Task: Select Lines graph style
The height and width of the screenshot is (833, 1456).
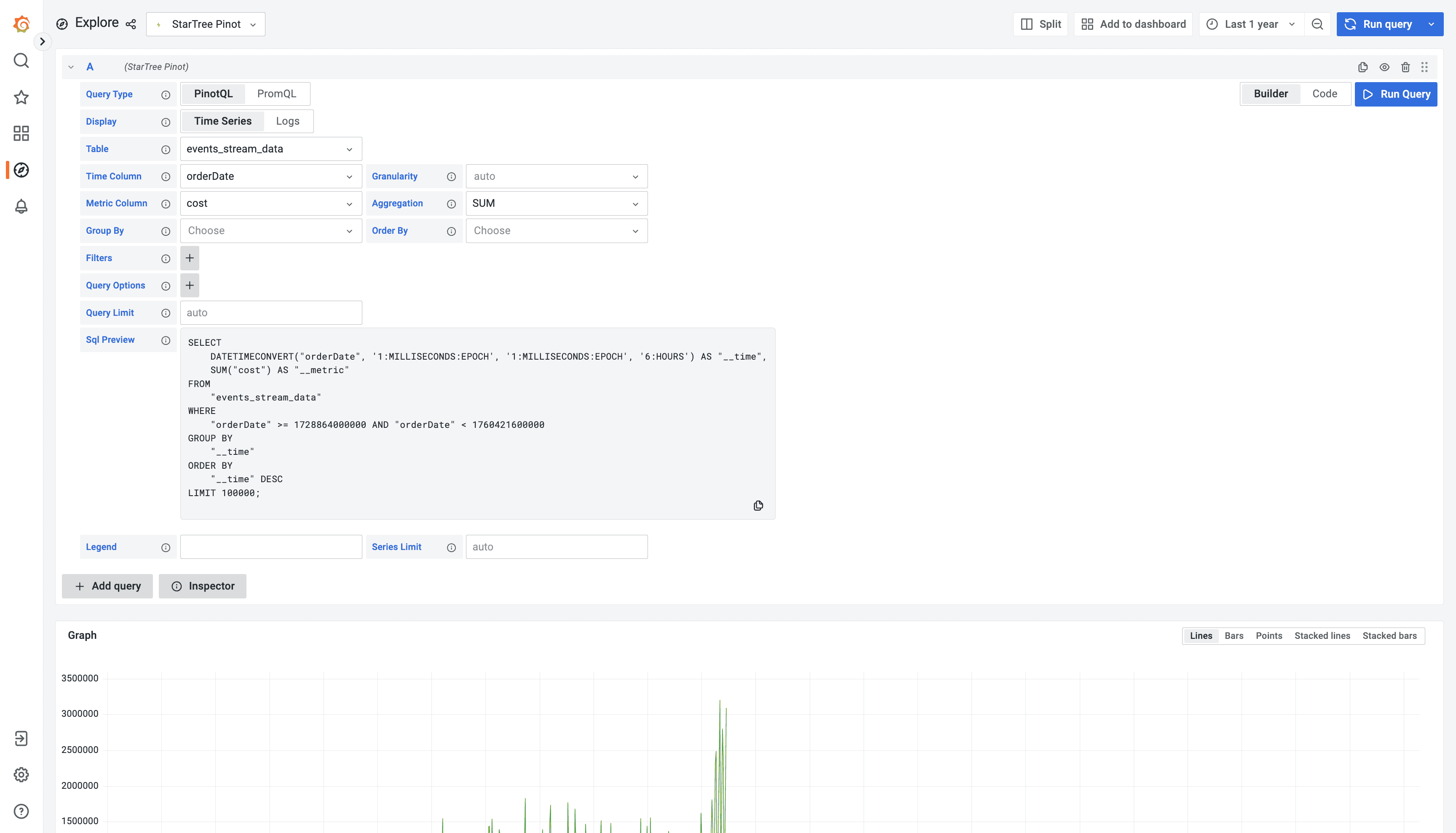Action: (x=1201, y=635)
